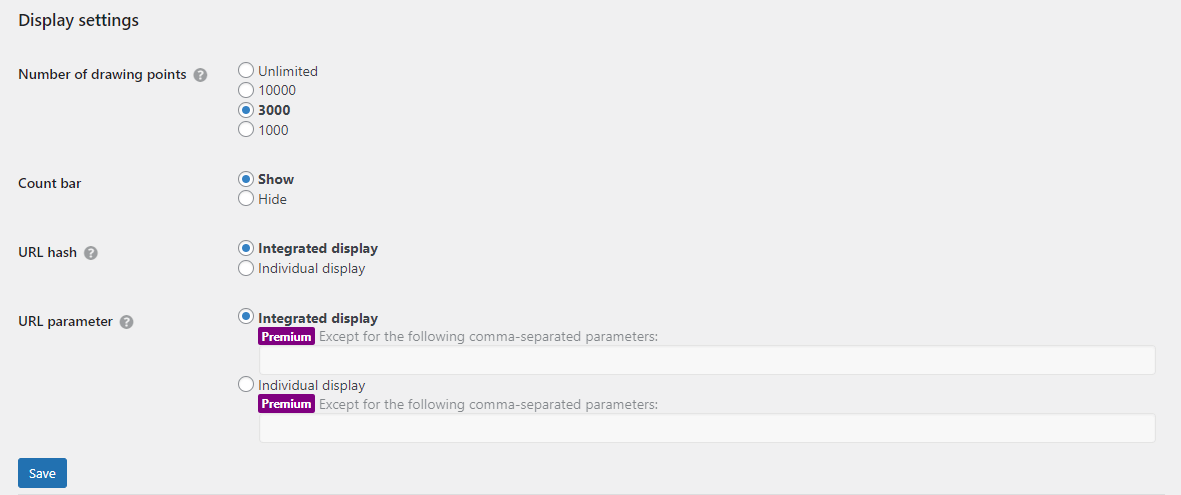
Task: Choose Individual display for URL parameter
Action: click(x=246, y=384)
